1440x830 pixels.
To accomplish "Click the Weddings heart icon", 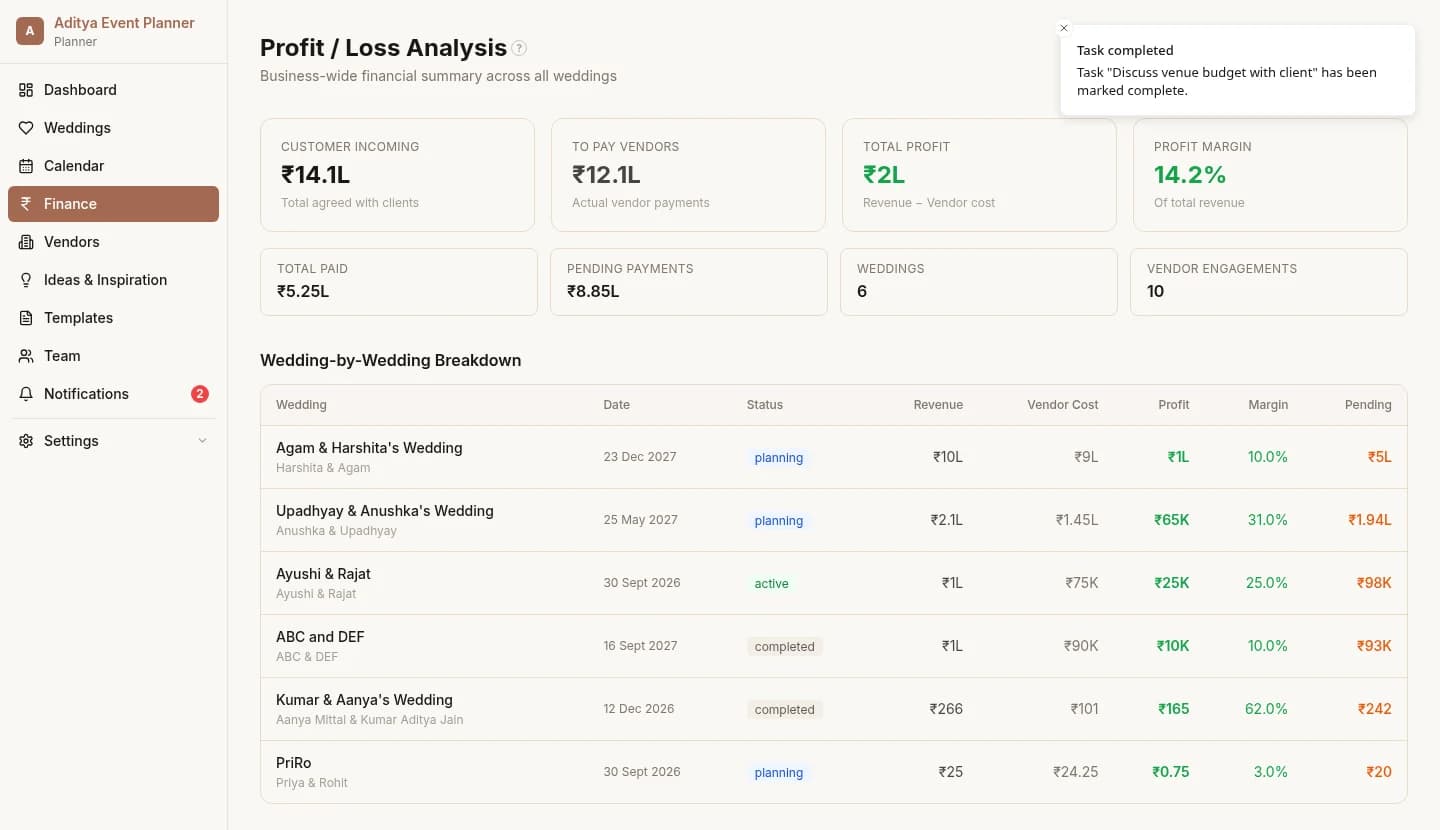I will [26, 128].
